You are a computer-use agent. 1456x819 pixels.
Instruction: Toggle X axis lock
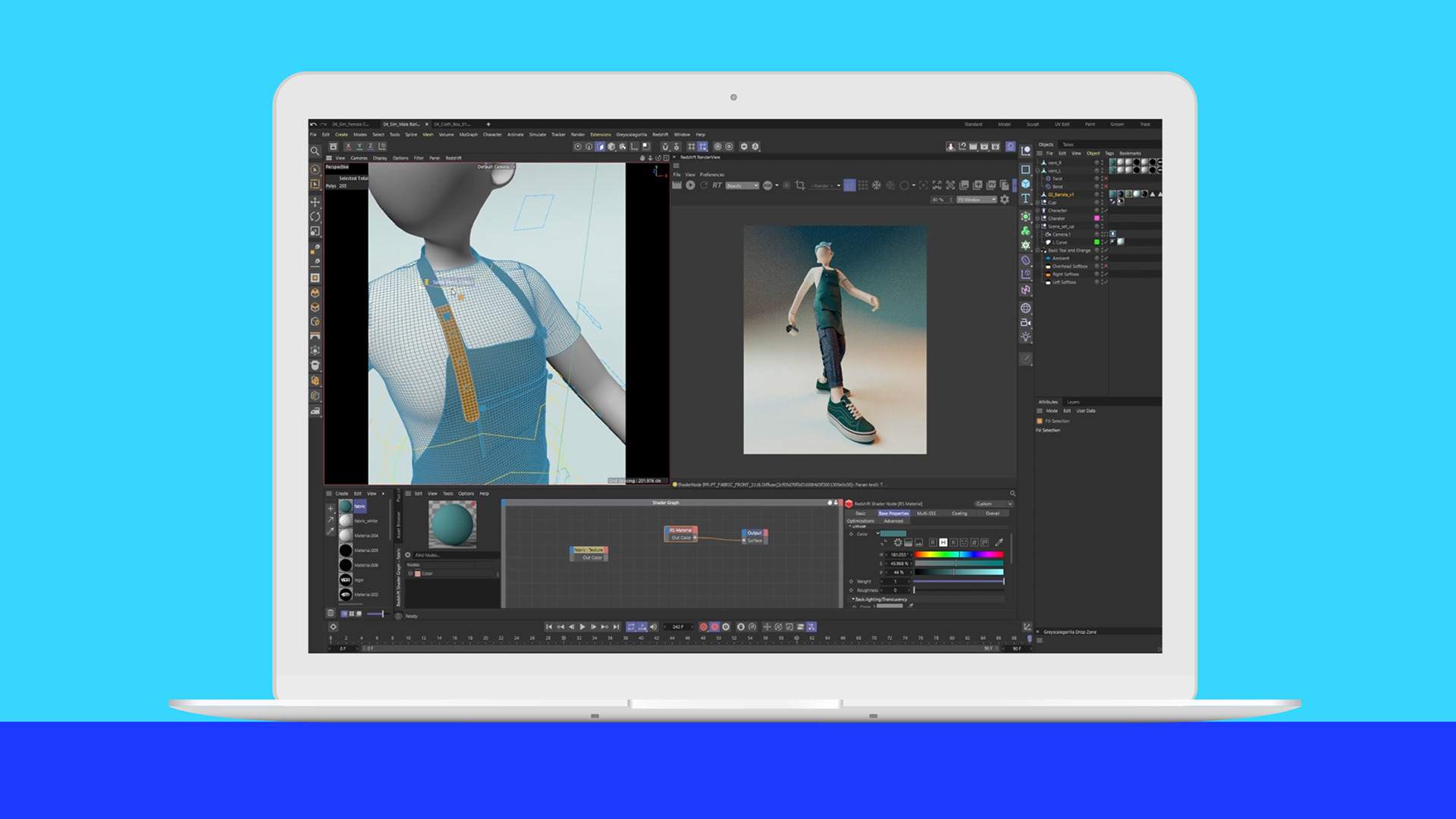[348, 146]
